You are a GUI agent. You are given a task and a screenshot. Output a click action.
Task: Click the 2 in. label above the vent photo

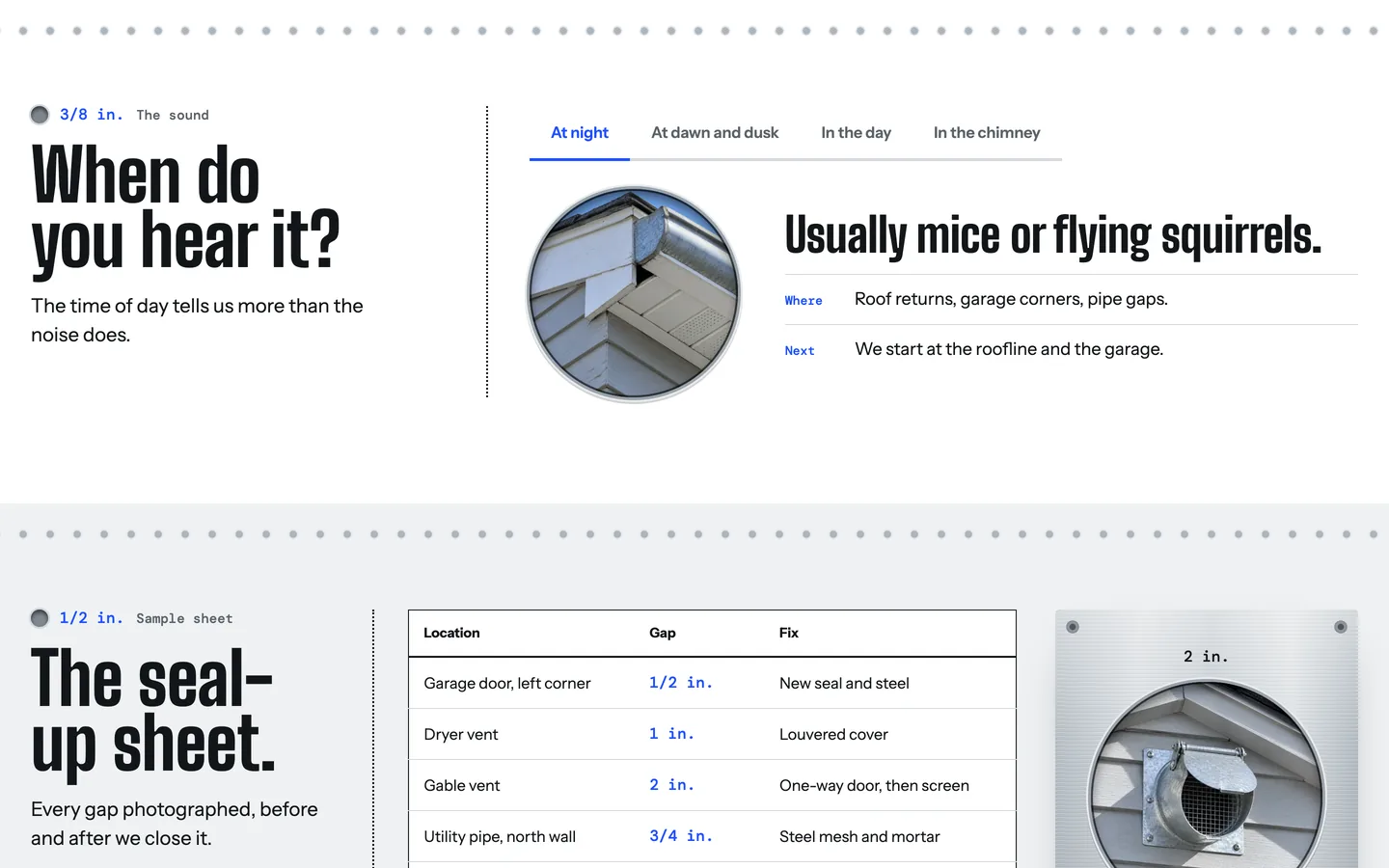(1207, 657)
